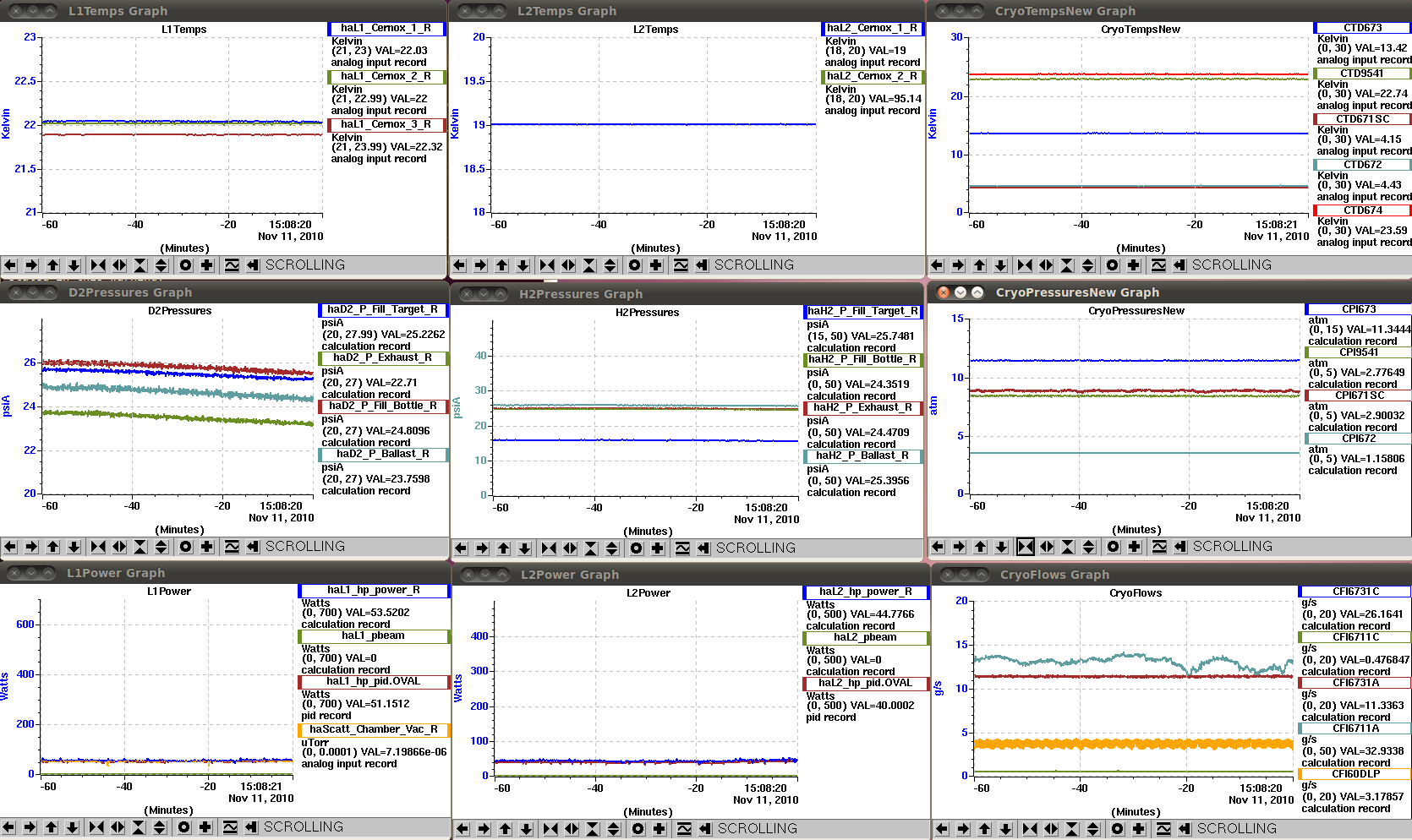Viewport: 1412px width, 840px height.
Task: Click inward-pointing vertical arrows icon in L2Power toolbar
Action: [593, 829]
